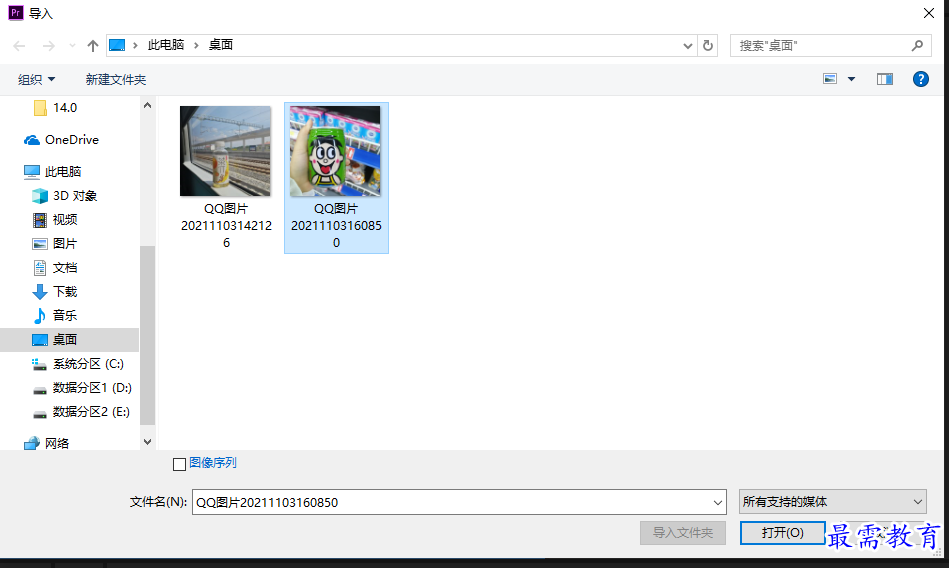Open 文档 folder in sidebar
This screenshot has width=949, height=568.
coord(64,268)
